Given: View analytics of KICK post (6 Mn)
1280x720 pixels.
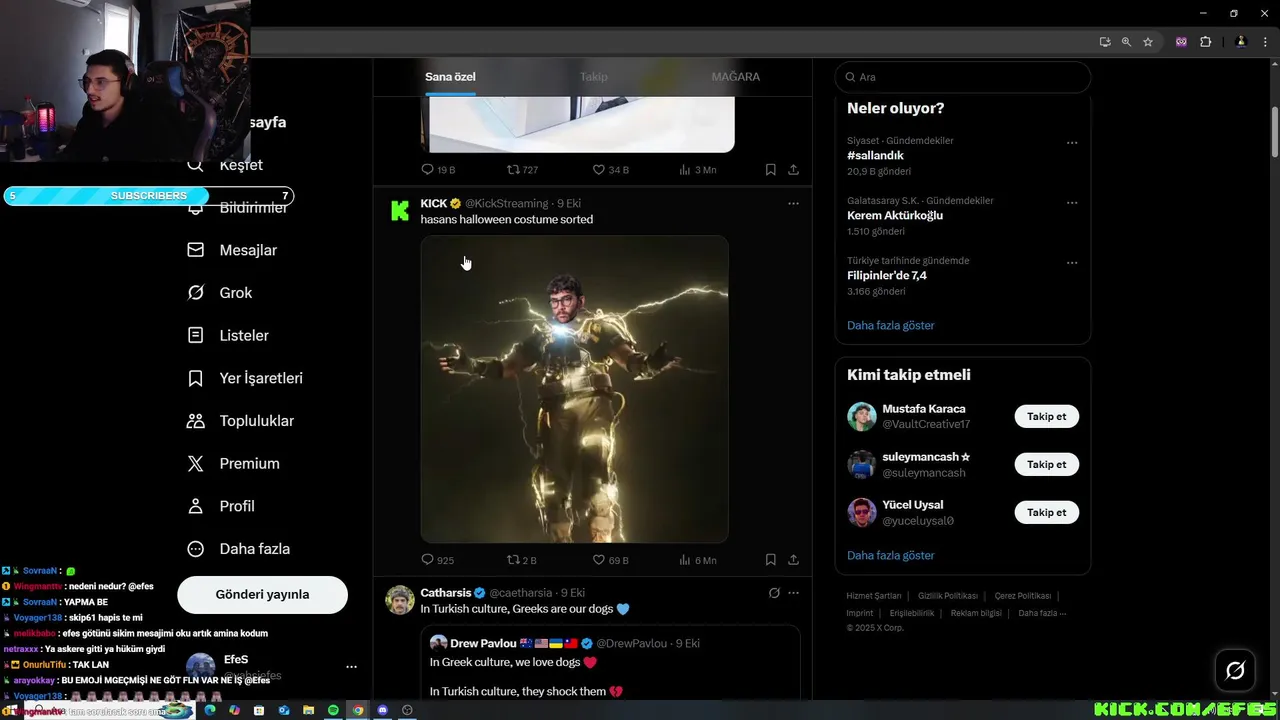Looking at the screenshot, I should tap(697, 560).
